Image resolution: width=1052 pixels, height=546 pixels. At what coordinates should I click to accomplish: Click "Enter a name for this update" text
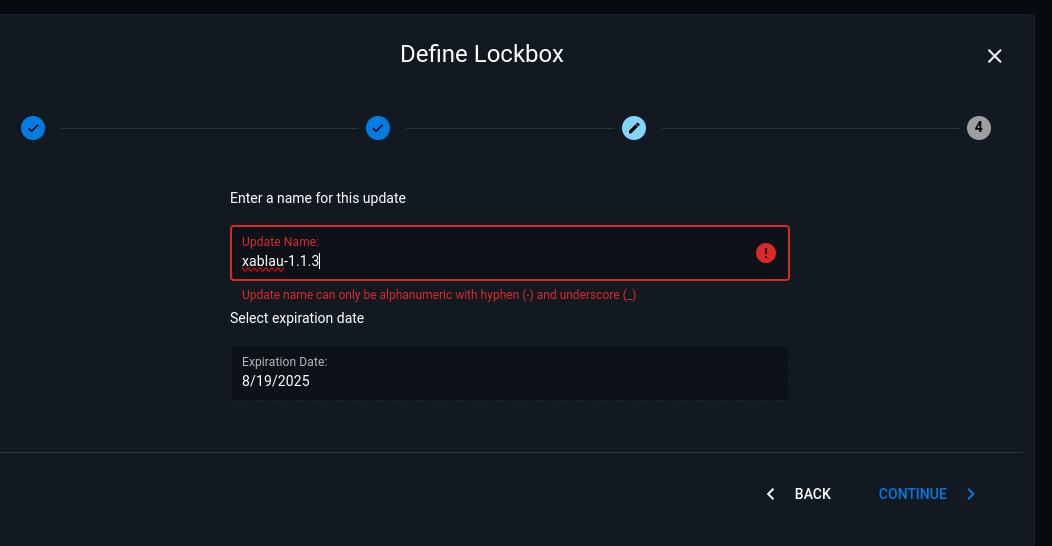(318, 198)
